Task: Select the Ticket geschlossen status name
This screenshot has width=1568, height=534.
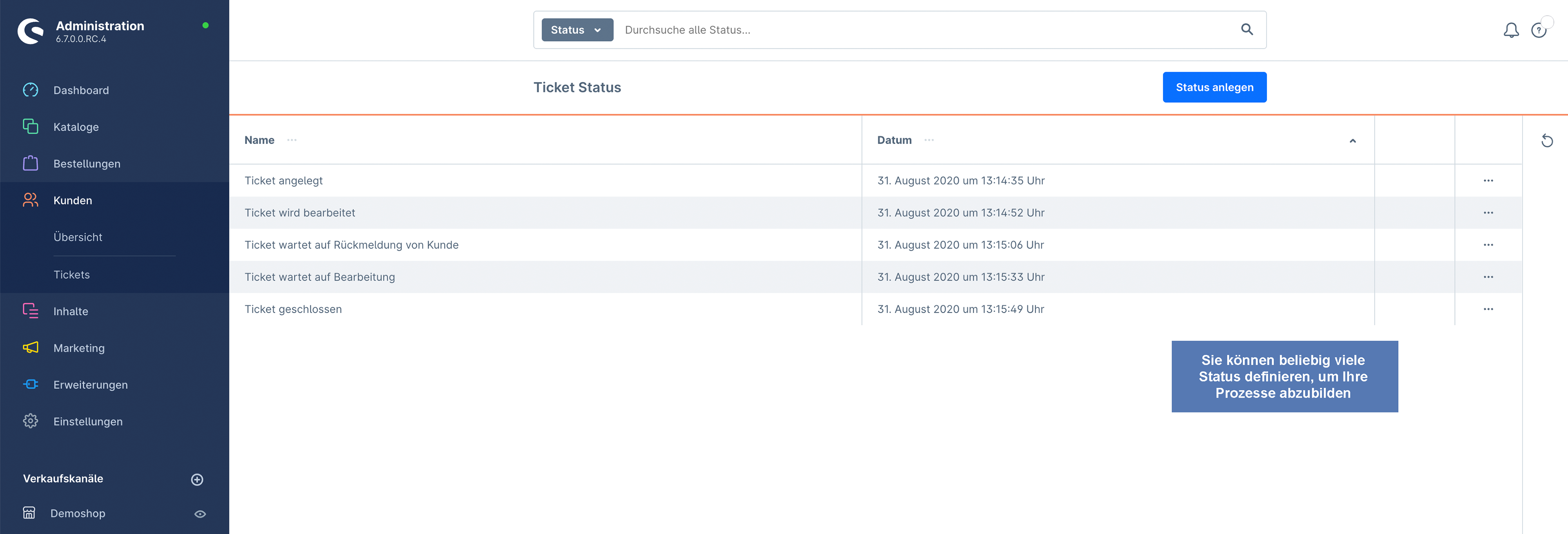Action: pyautogui.click(x=293, y=309)
